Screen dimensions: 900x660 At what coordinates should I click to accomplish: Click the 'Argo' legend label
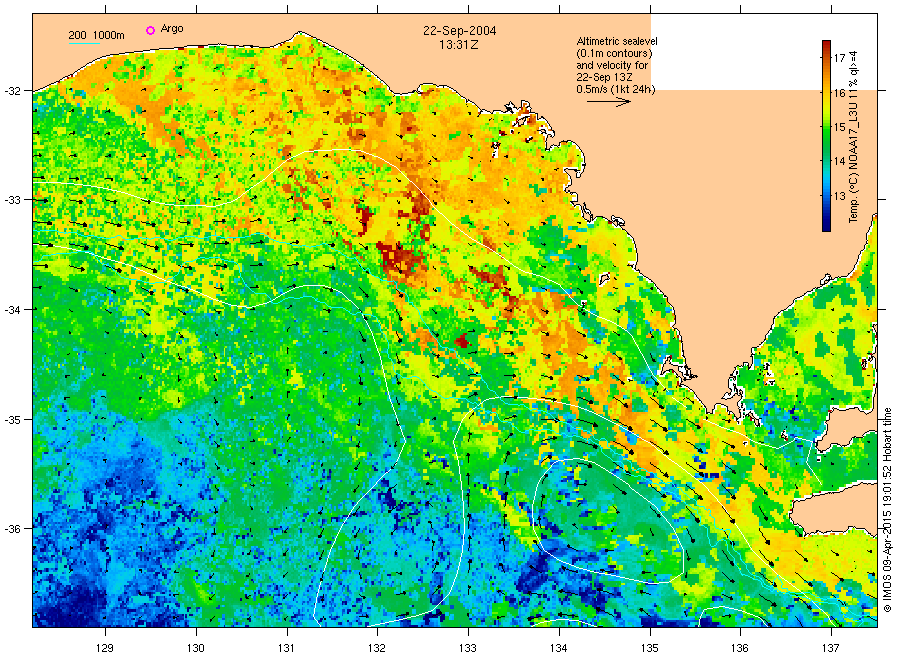(172, 29)
